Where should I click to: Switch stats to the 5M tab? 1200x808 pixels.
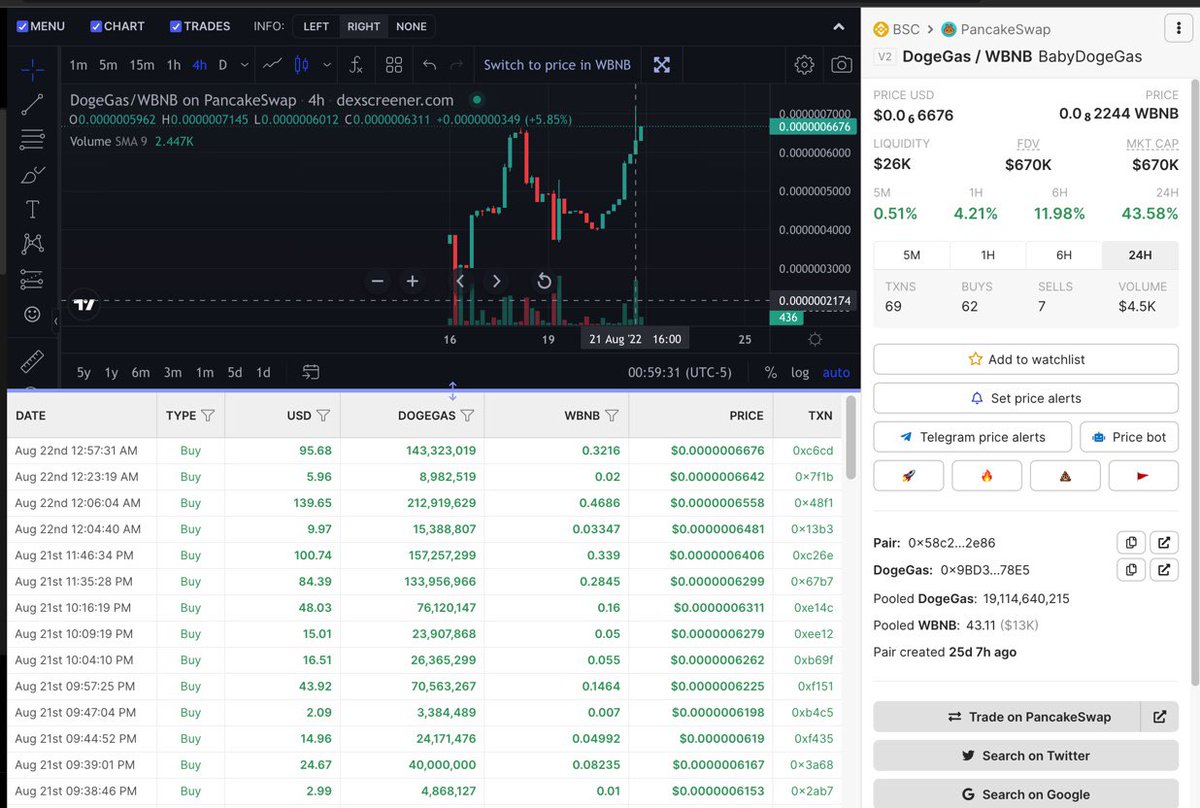(x=911, y=255)
